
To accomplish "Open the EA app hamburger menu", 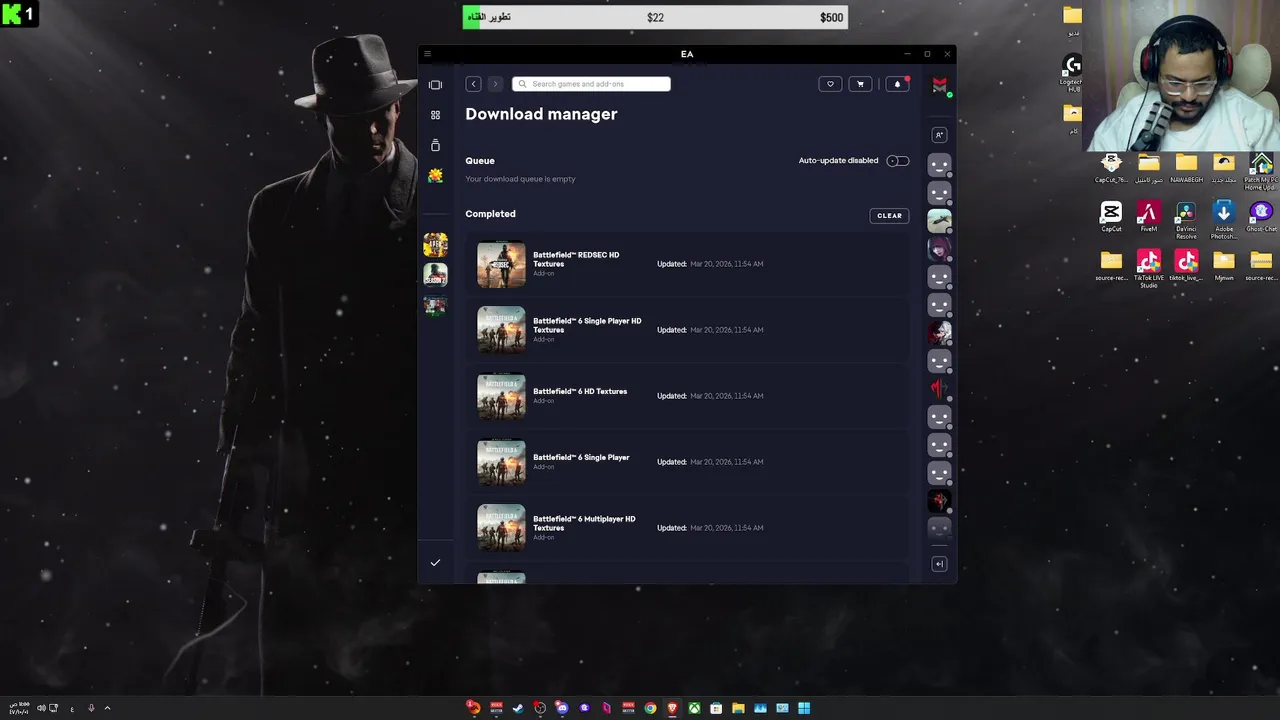I will coord(427,54).
